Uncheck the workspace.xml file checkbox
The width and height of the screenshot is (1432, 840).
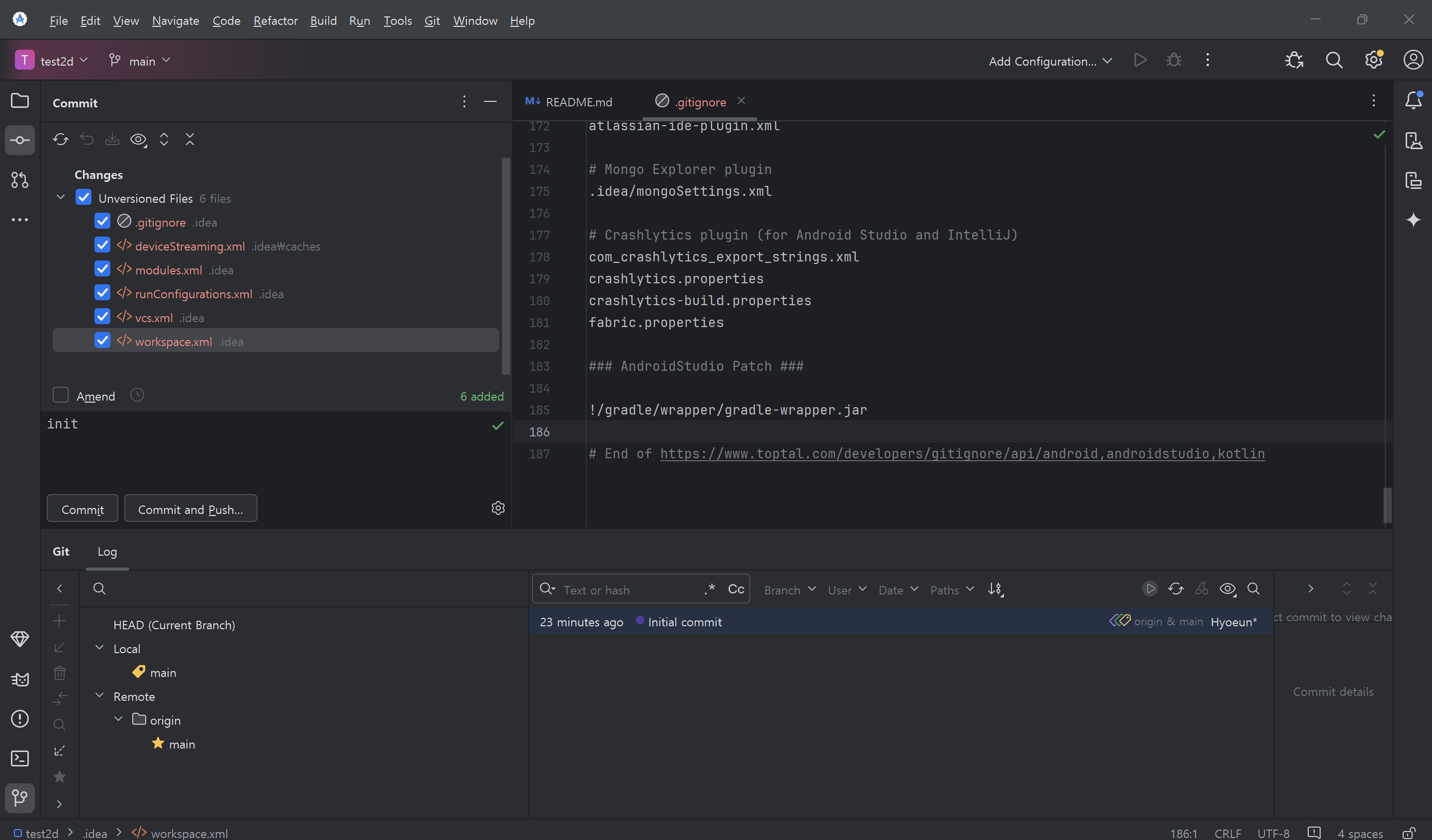(102, 341)
